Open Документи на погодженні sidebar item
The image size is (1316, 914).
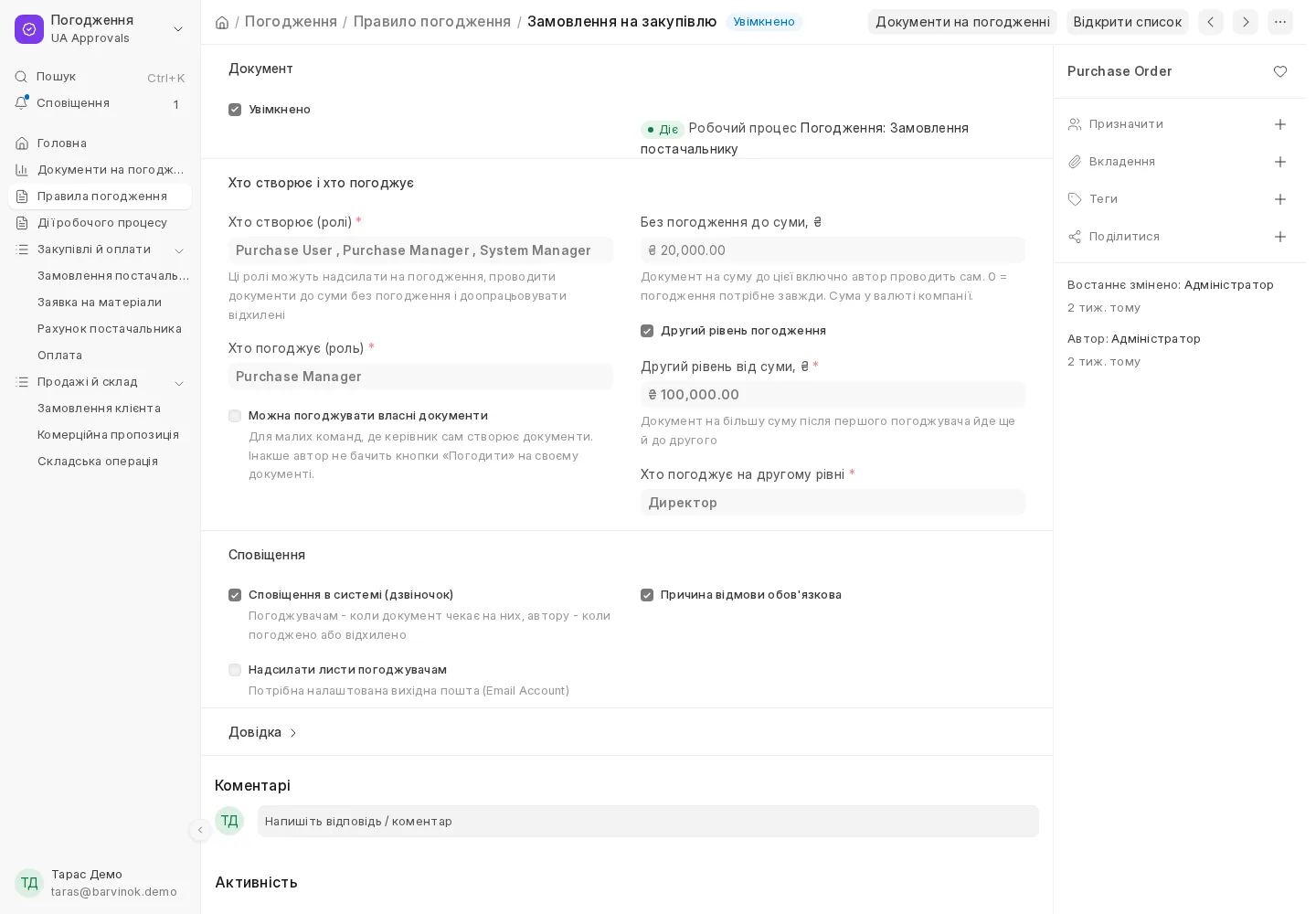[x=101, y=170]
